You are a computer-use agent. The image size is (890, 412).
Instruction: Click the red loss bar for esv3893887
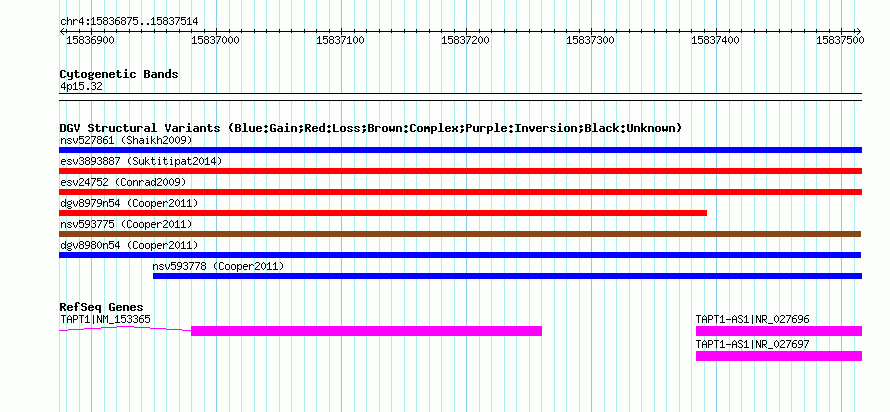click(460, 171)
